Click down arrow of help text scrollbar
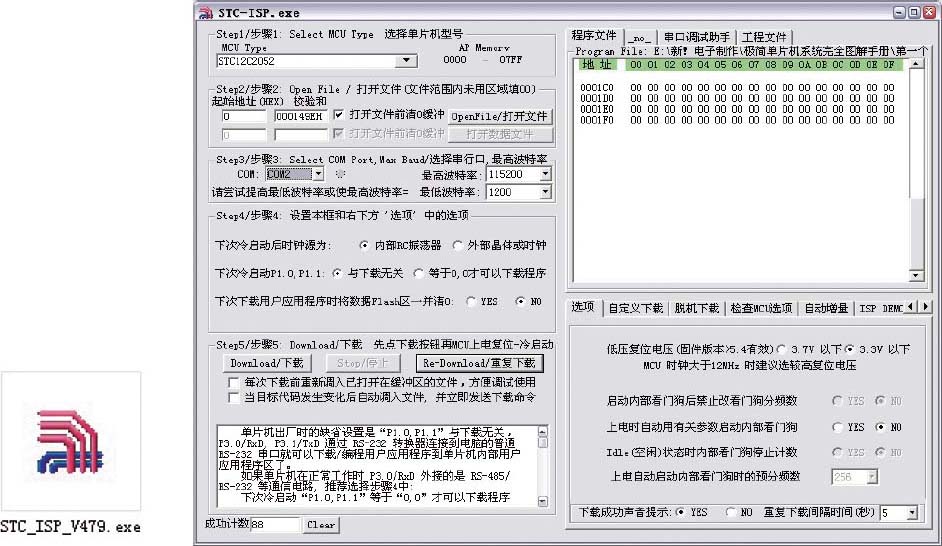Screen dimensions: 942x546 click(x=542, y=502)
